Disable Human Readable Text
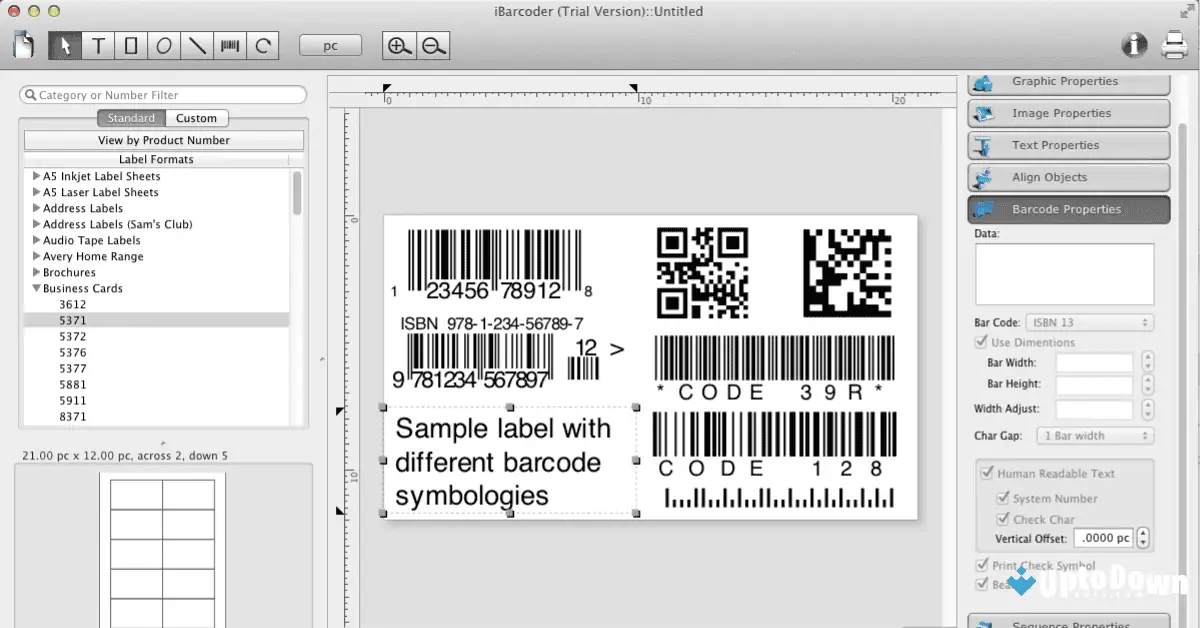1200x628 pixels. click(989, 473)
